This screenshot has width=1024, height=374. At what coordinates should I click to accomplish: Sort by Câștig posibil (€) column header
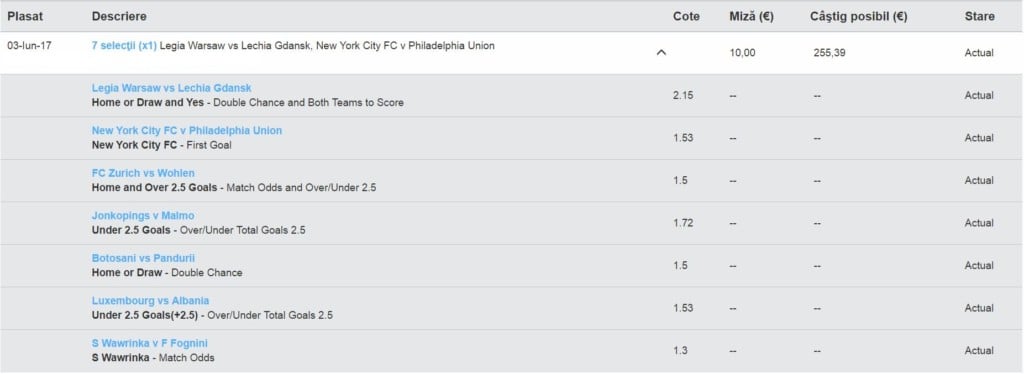(858, 16)
